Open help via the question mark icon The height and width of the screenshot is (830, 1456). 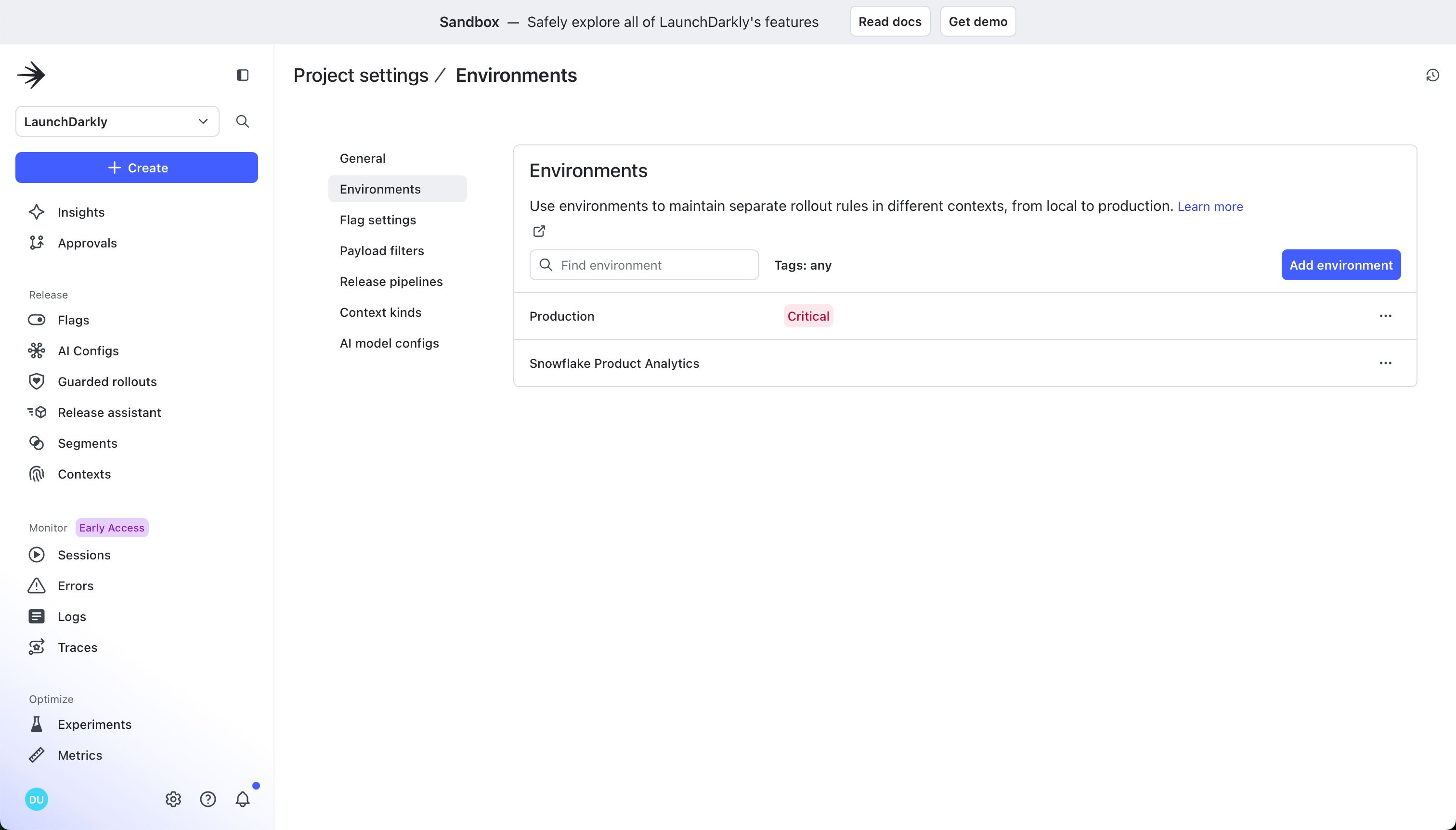(x=208, y=799)
